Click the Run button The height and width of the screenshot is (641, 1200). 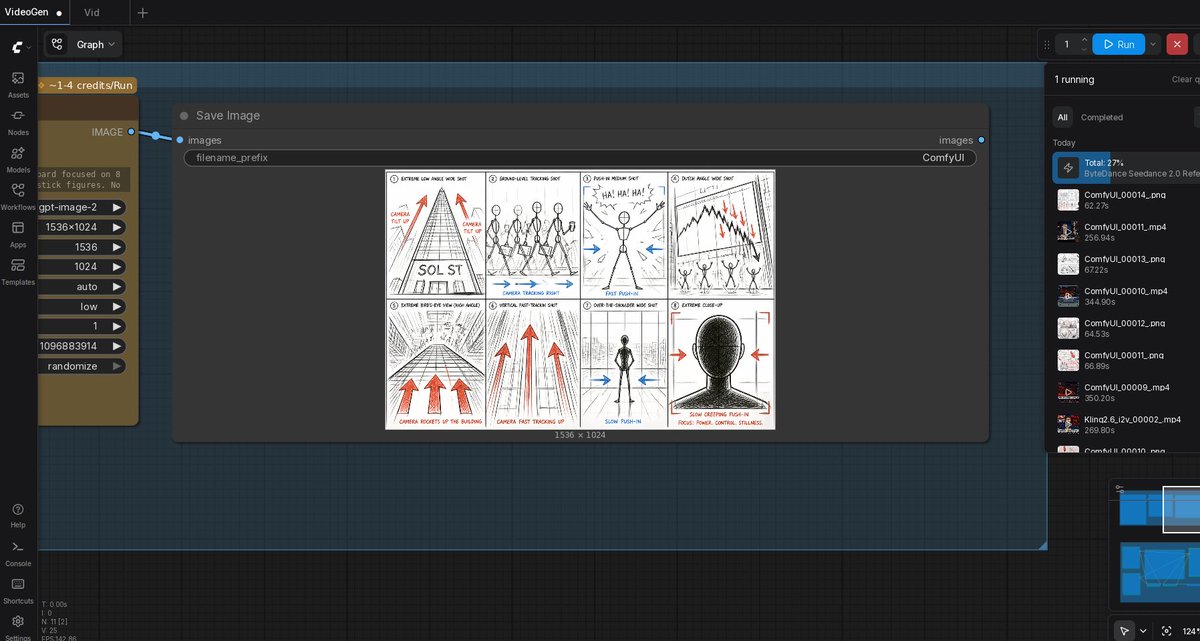pos(1119,44)
